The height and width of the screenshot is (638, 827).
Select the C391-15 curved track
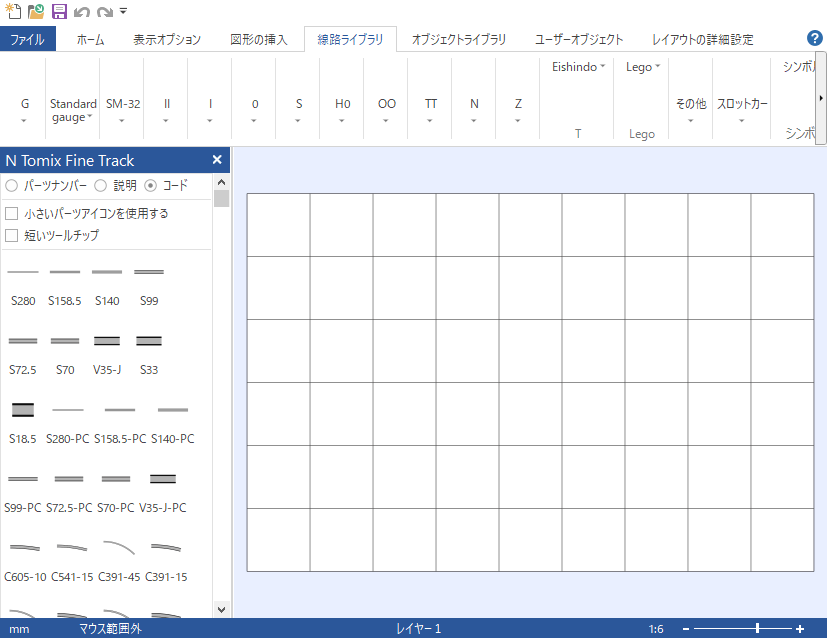[x=166, y=562]
